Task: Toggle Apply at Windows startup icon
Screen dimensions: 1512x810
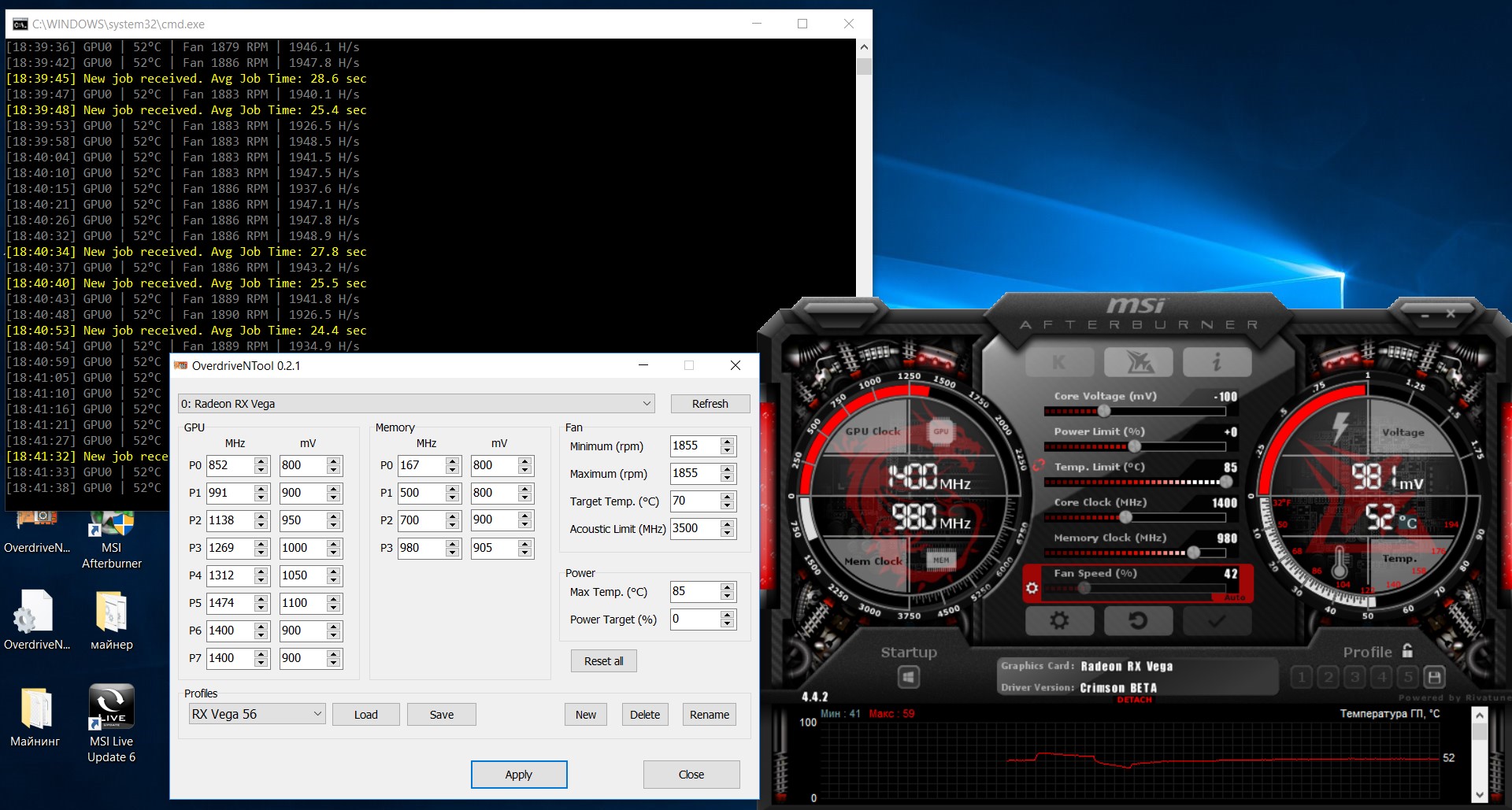Action: coord(909,677)
